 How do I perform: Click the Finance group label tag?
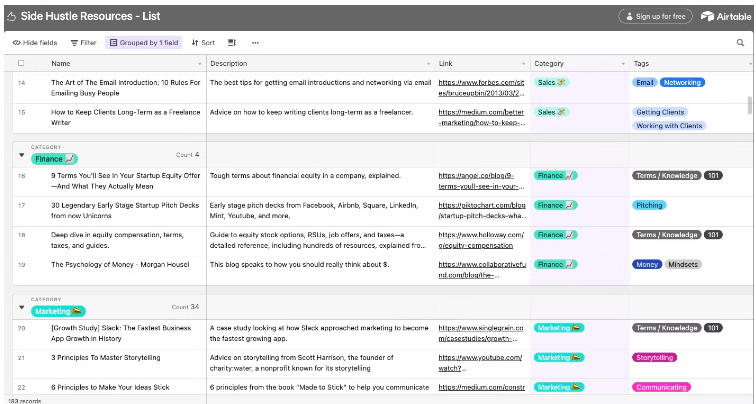pyautogui.click(x=54, y=159)
